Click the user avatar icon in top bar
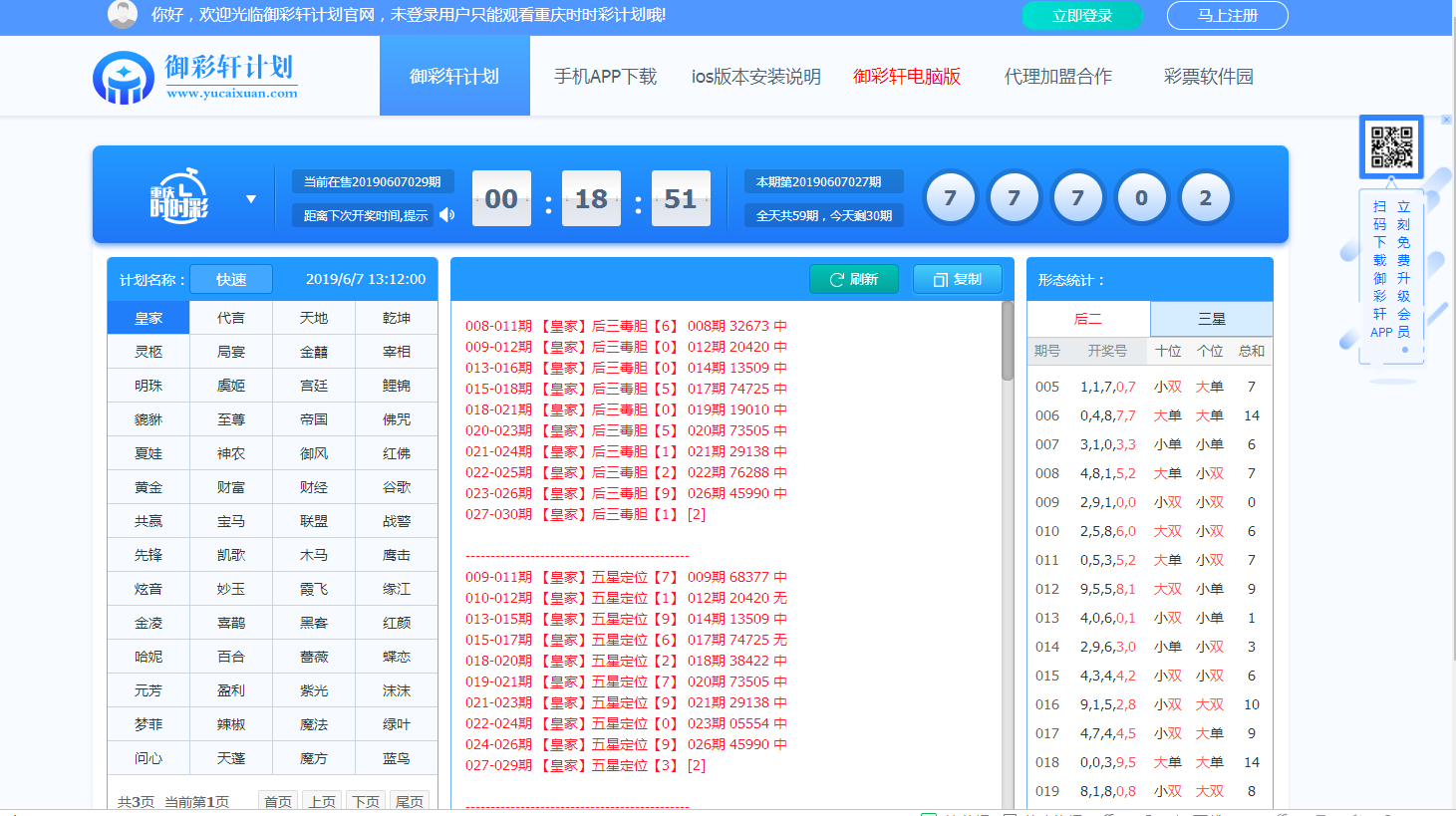This screenshot has height=816, width=1456. click(x=123, y=15)
